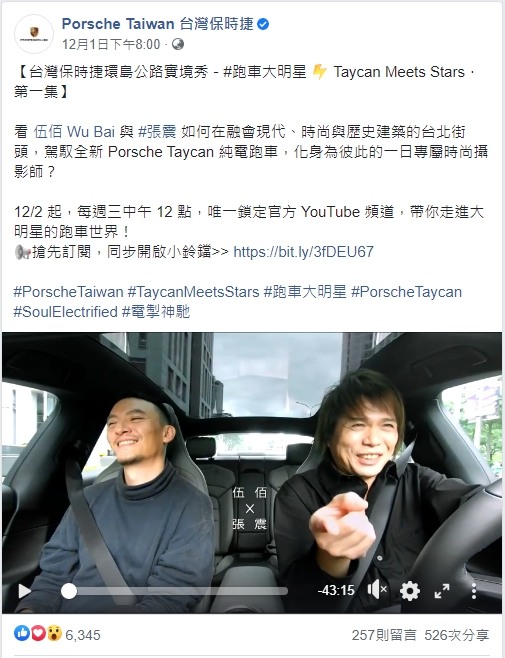Open the post timestamp 12月1日下午8:00
The height and width of the screenshot is (658, 505).
[111, 44]
